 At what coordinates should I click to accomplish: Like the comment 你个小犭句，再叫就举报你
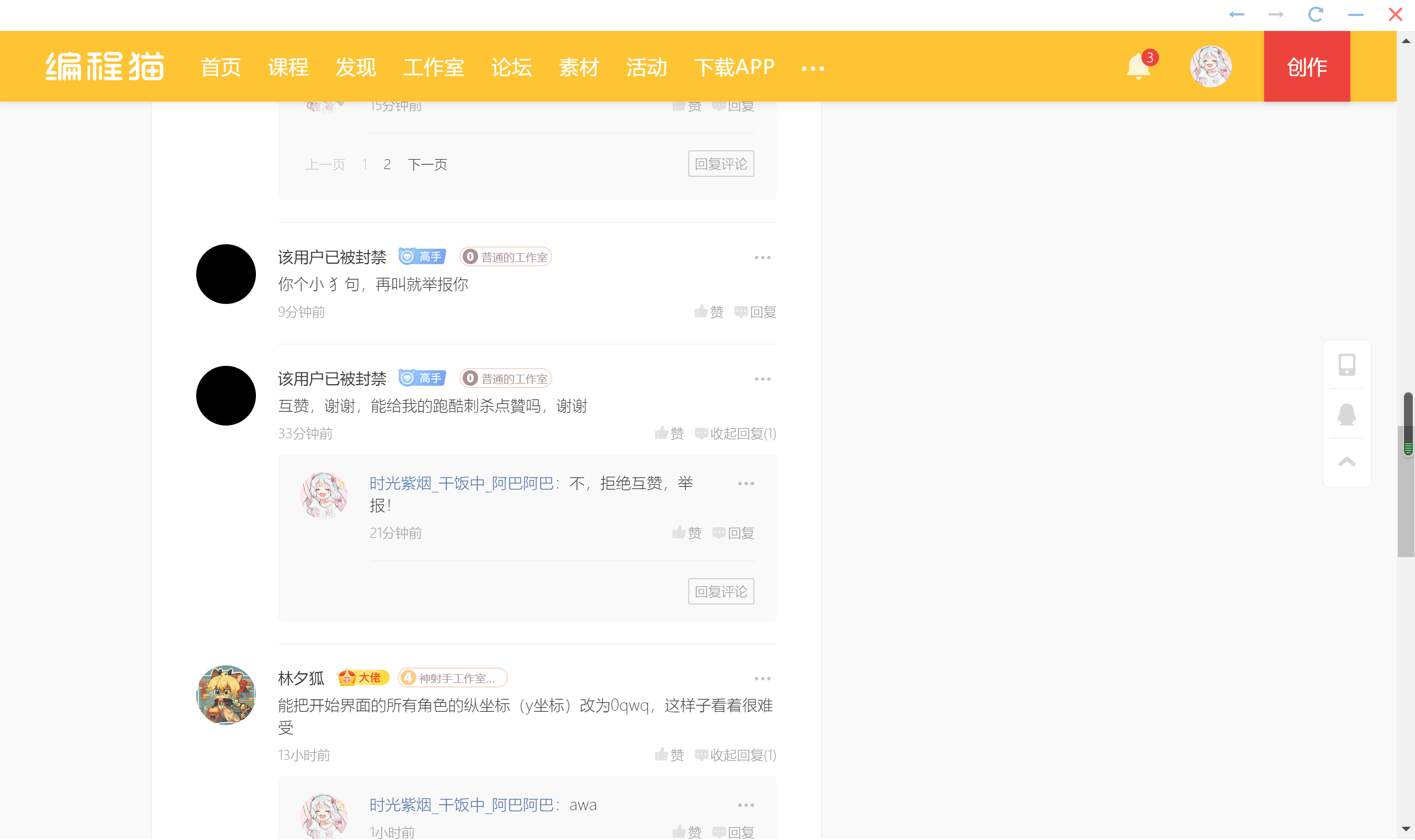click(x=709, y=312)
